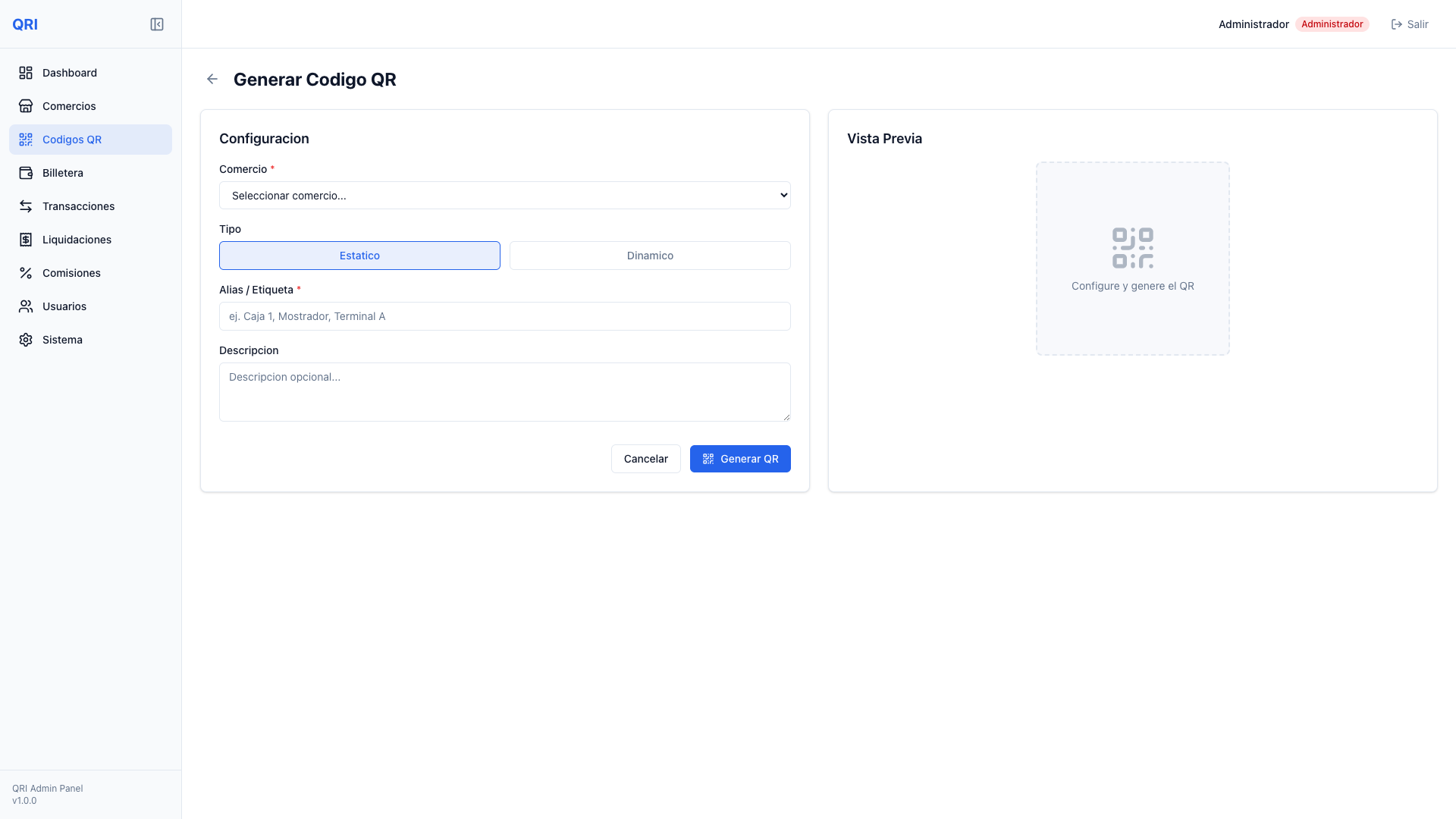
Task: Click the 'Generar Codigo QR' page title
Action: tap(315, 80)
